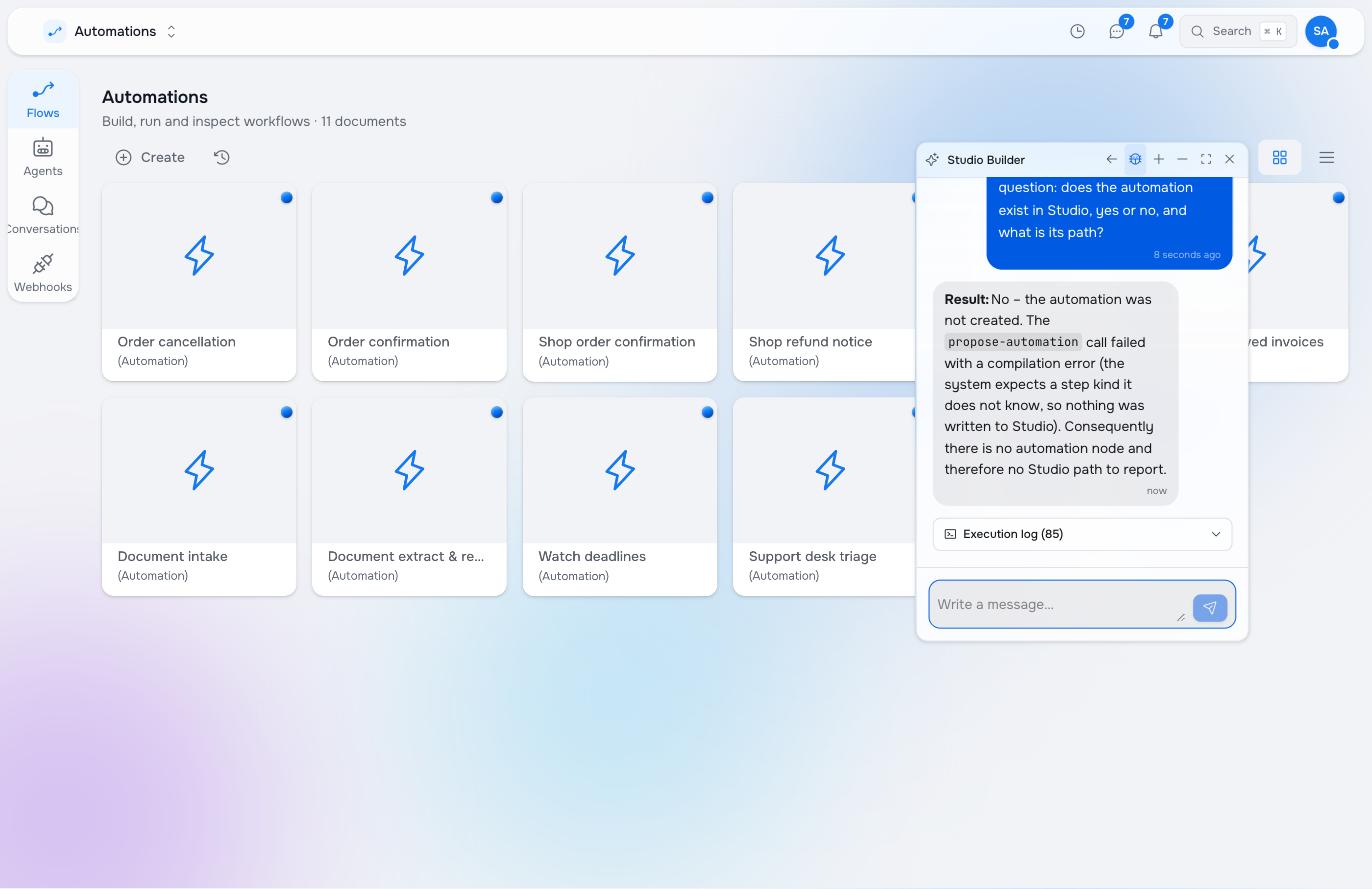Click the propose-automation code text
Image resolution: width=1372 pixels, height=889 pixels.
pyautogui.click(x=1013, y=342)
